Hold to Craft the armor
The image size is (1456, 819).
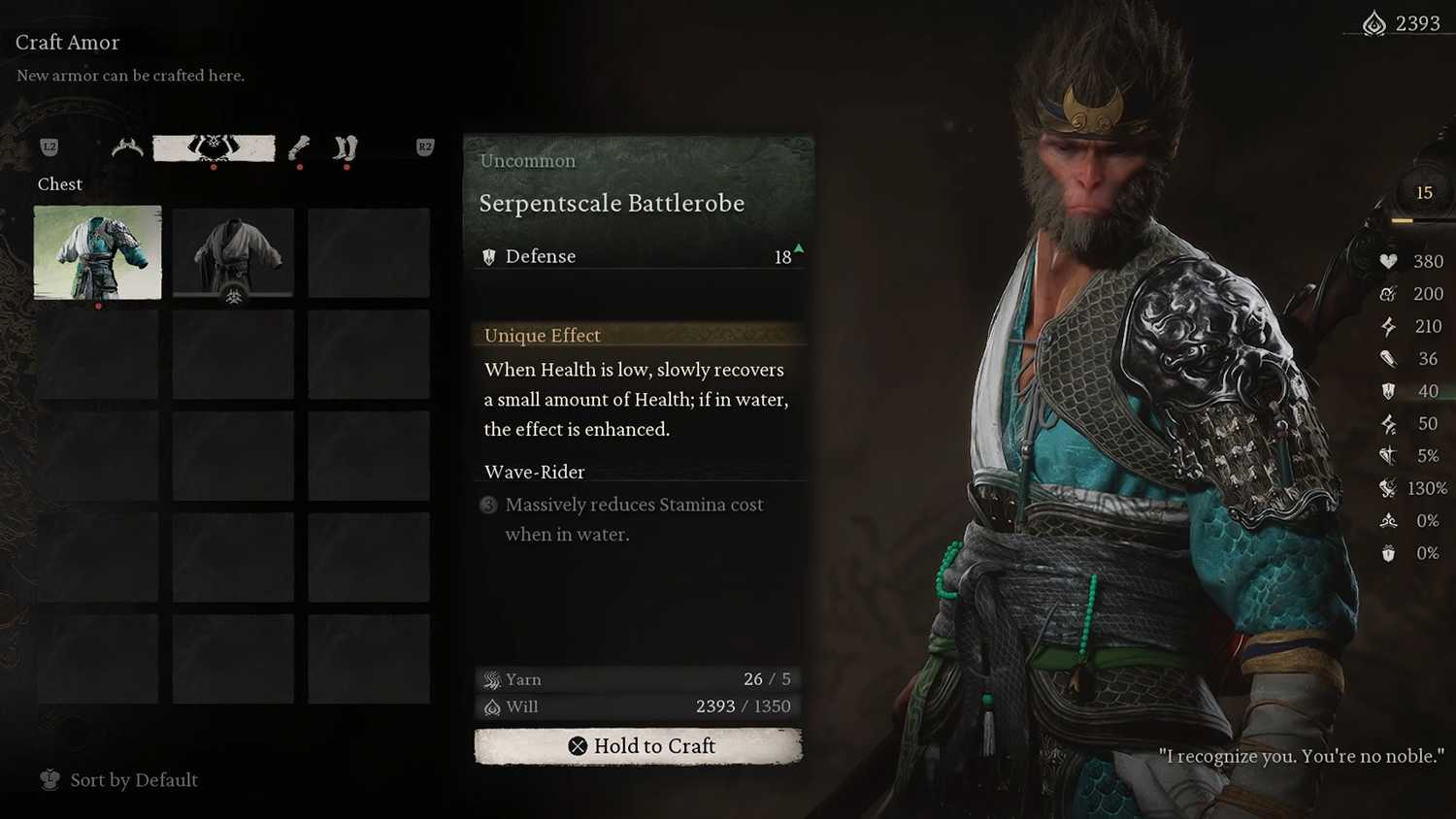[639, 745]
